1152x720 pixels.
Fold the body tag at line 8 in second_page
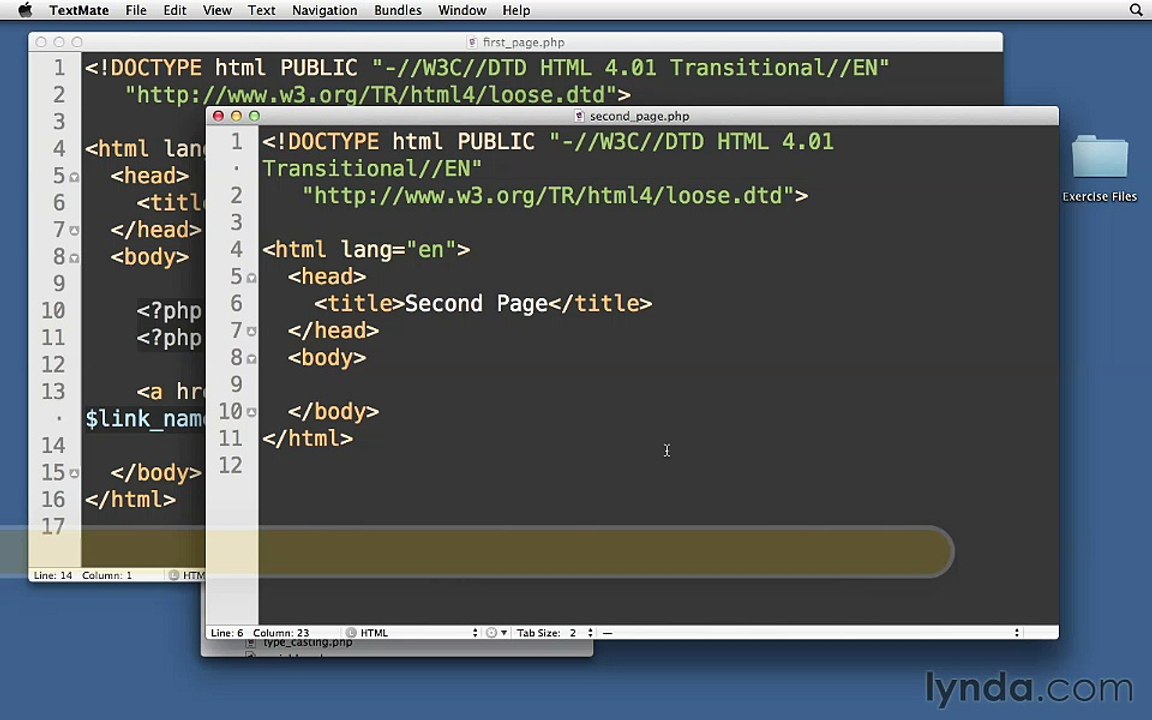tap(251, 359)
